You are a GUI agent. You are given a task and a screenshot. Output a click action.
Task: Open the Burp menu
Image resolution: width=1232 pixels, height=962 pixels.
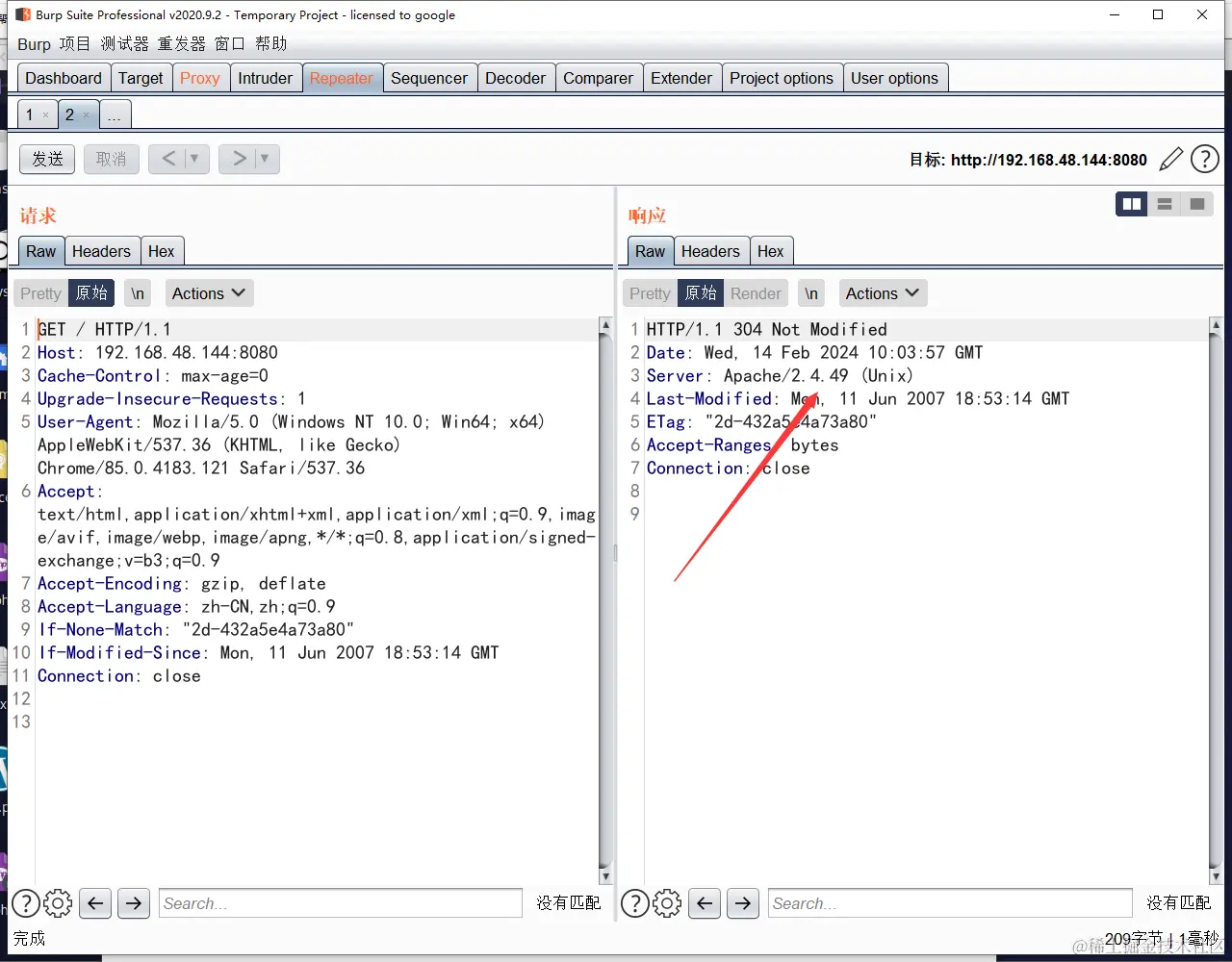(x=34, y=44)
